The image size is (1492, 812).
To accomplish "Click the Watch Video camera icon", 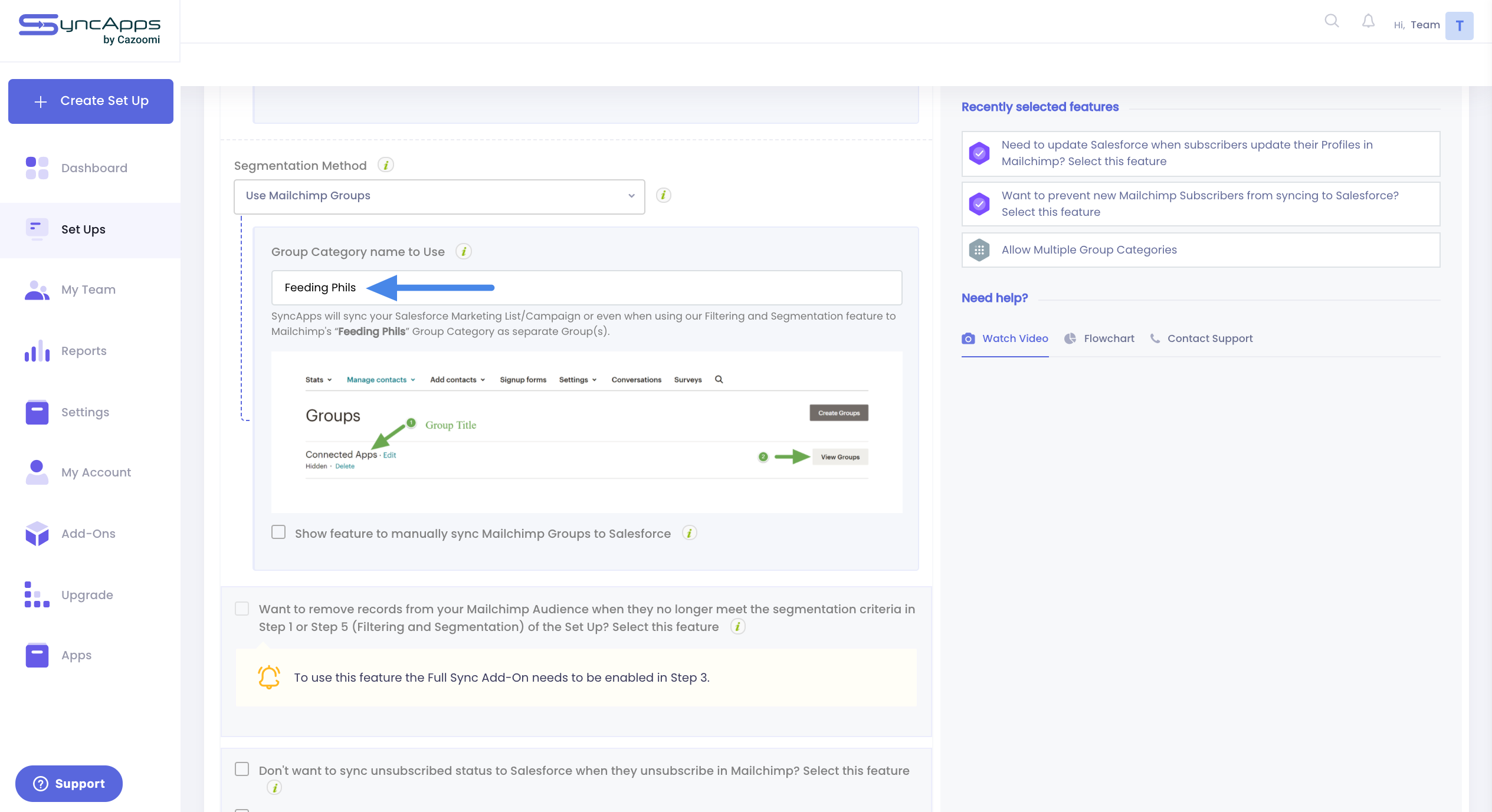I will 968,338.
